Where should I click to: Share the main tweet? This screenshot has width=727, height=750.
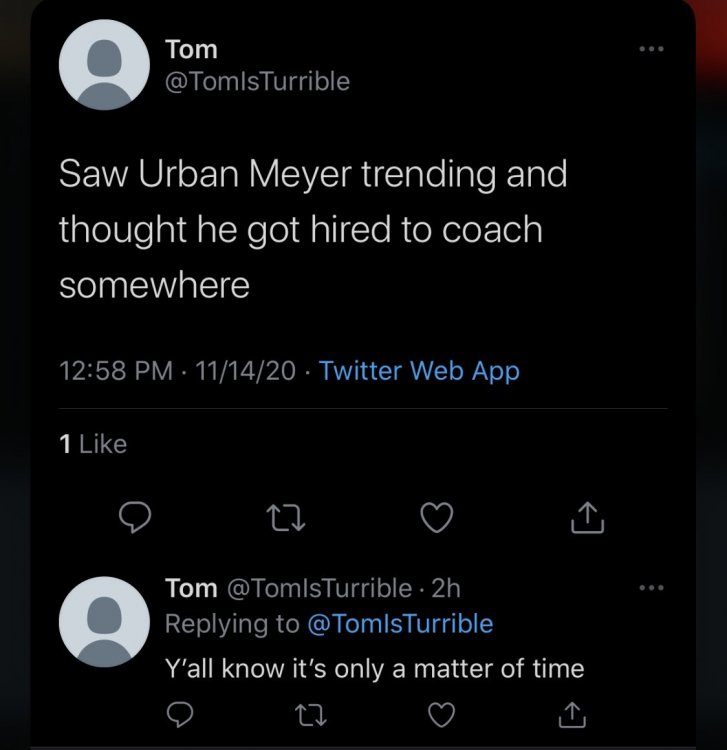tap(586, 516)
